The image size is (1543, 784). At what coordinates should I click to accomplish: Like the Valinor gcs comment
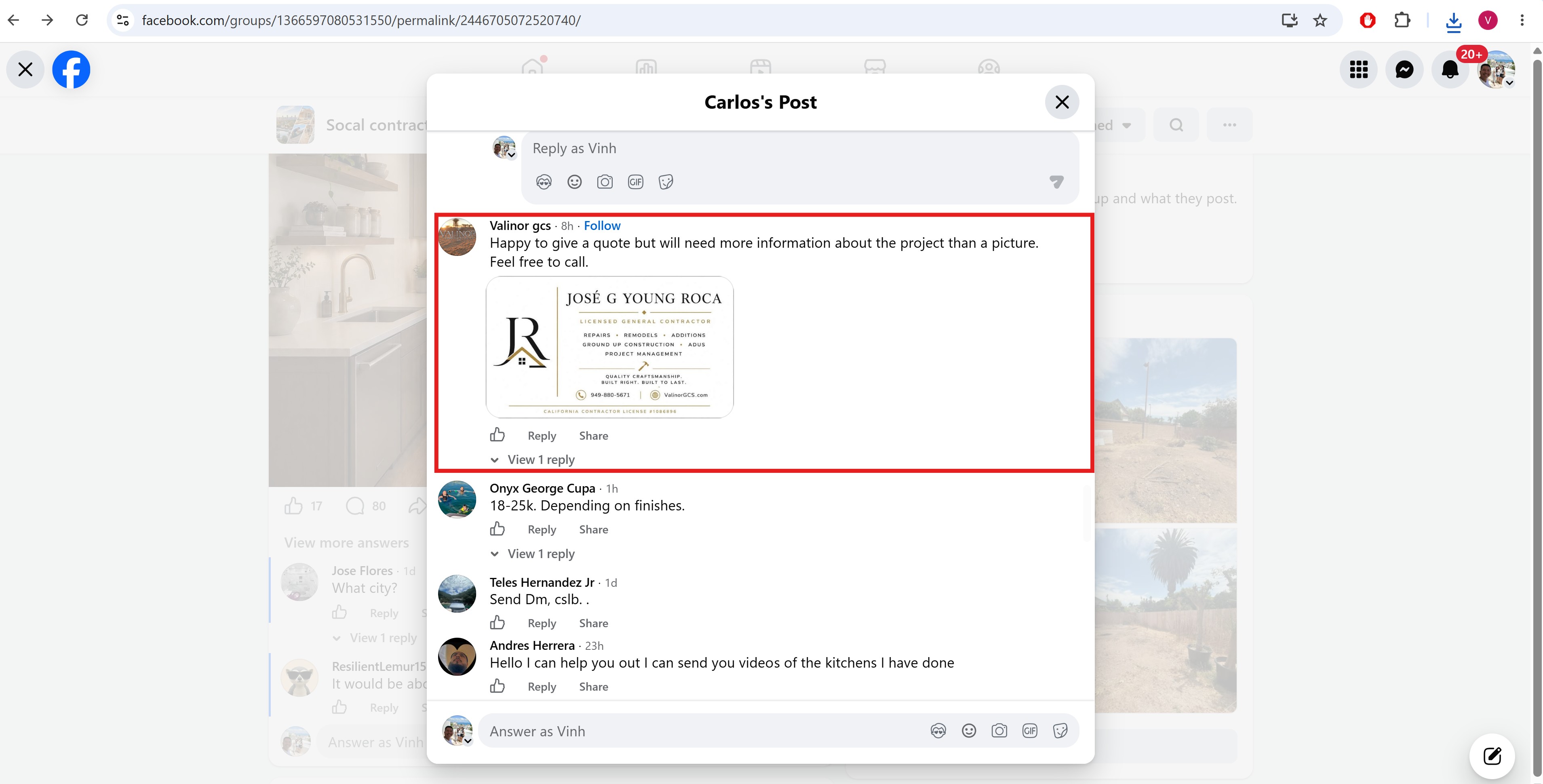click(497, 435)
